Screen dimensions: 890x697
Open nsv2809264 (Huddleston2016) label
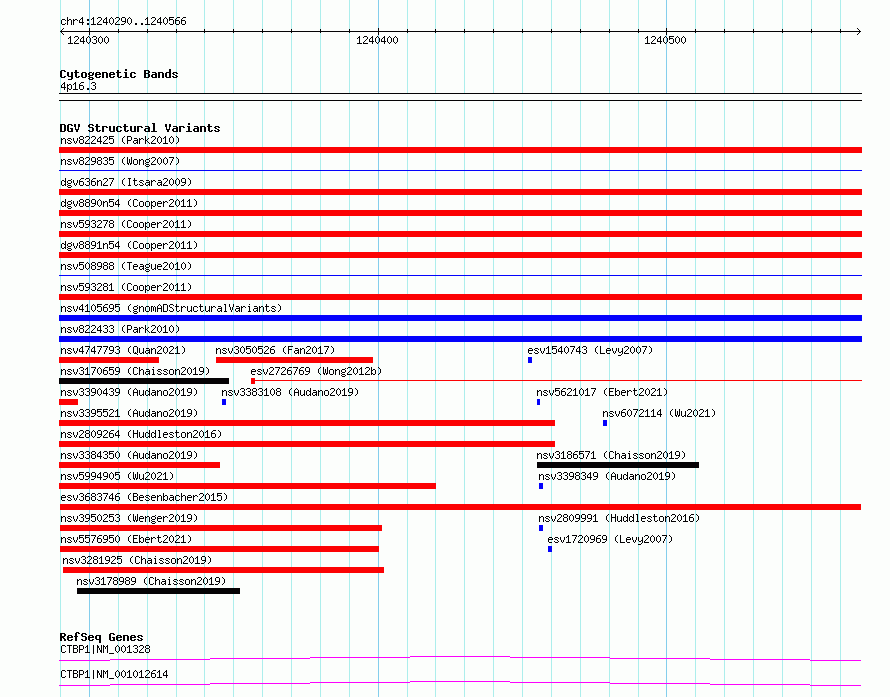(x=141, y=434)
